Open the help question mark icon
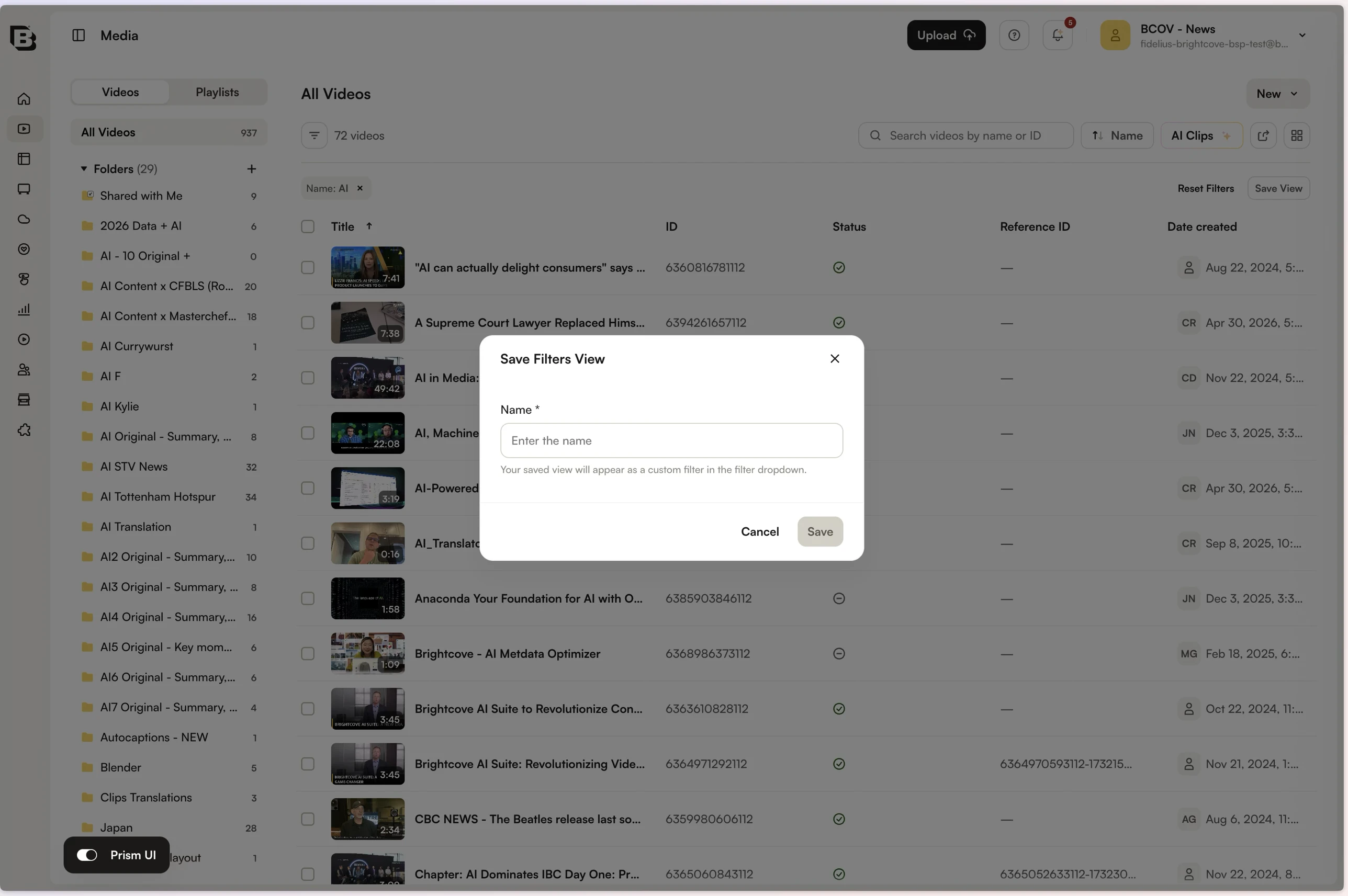This screenshot has height=896, width=1348. tap(1014, 36)
